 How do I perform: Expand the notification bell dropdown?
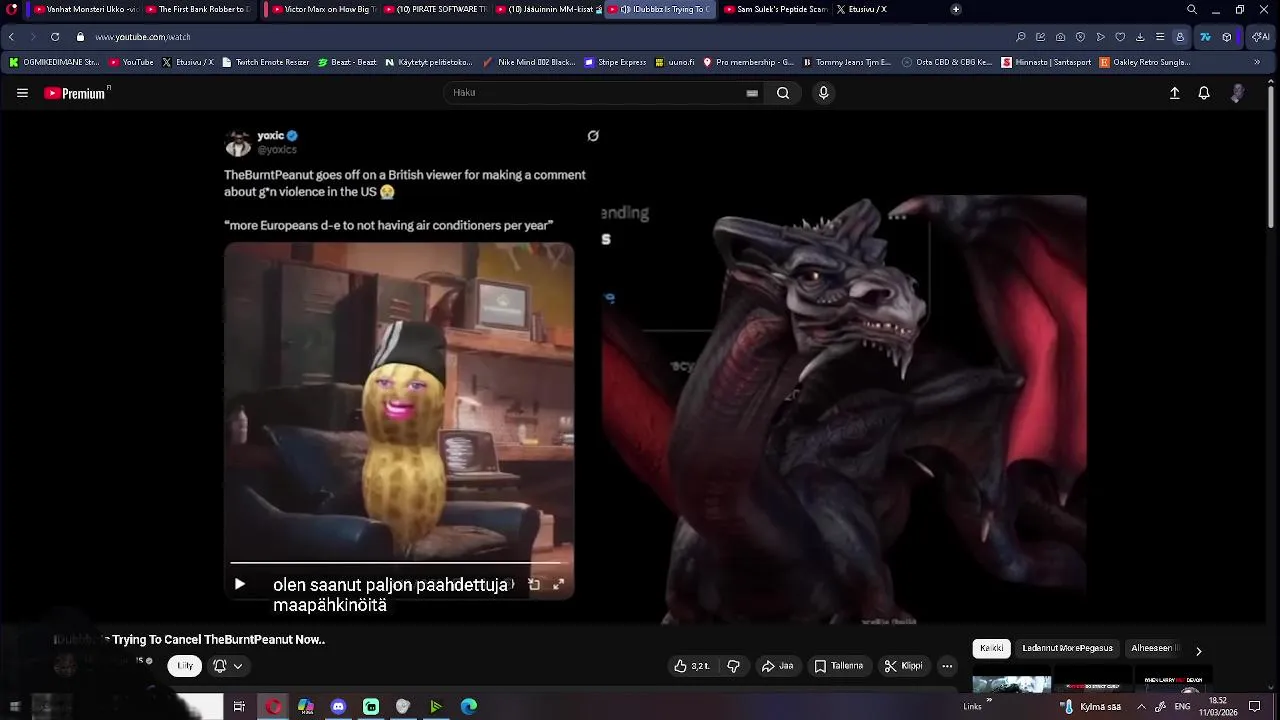coord(228,666)
